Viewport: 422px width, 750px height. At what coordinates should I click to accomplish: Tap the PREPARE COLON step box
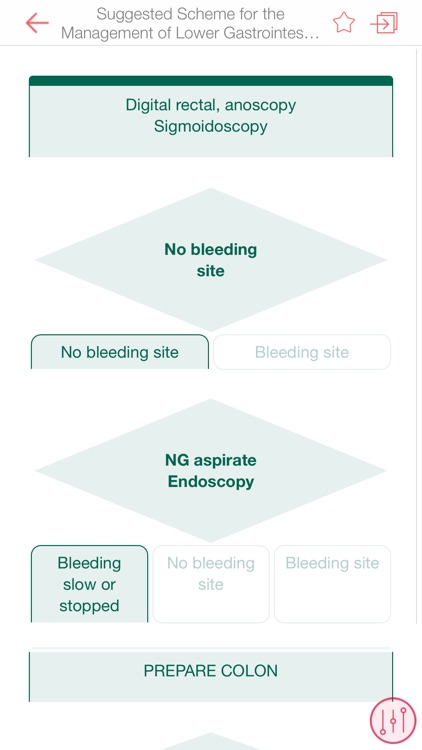tap(211, 676)
